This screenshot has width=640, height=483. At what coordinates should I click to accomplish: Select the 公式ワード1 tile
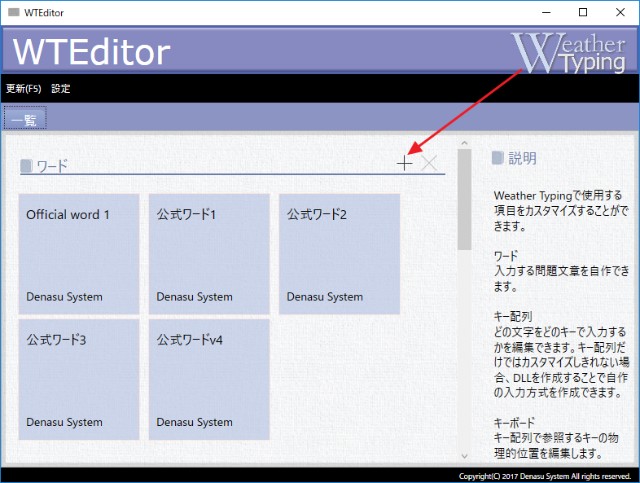click(x=209, y=254)
